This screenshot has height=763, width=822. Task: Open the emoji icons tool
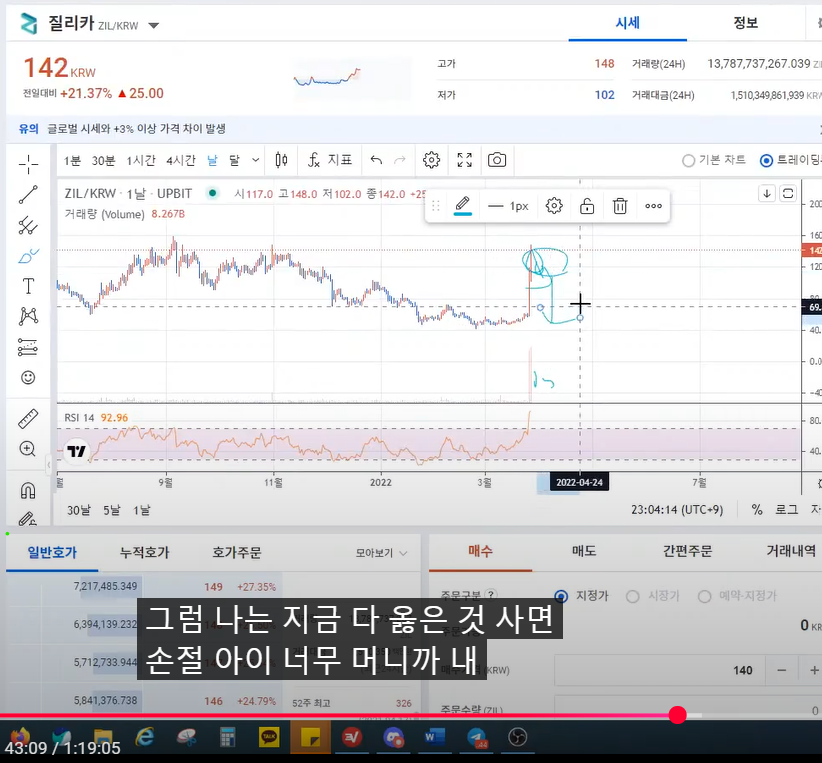pyautogui.click(x=28, y=378)
